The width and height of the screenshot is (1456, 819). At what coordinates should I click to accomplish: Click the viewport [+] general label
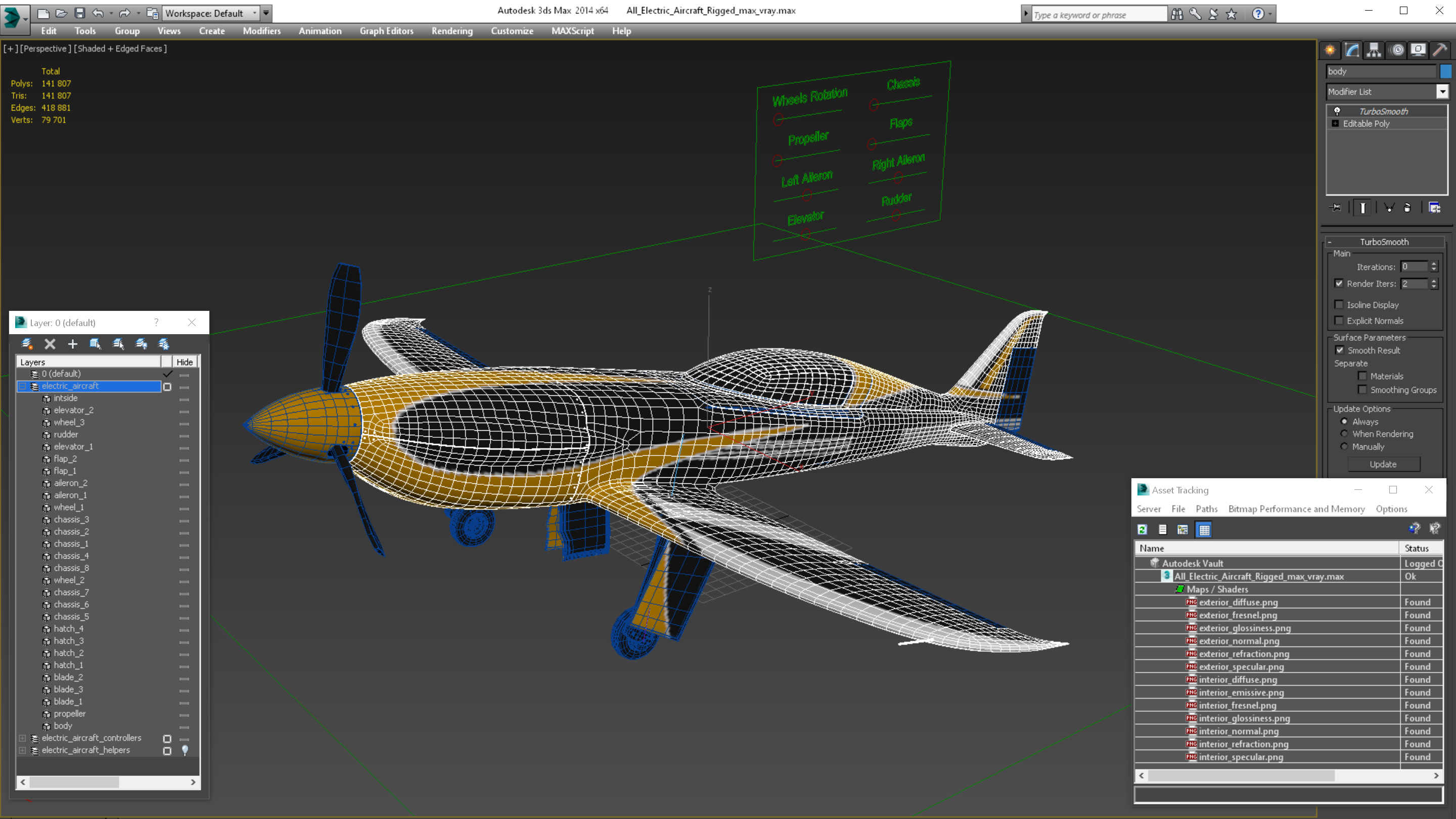click(x=11, y=49)
